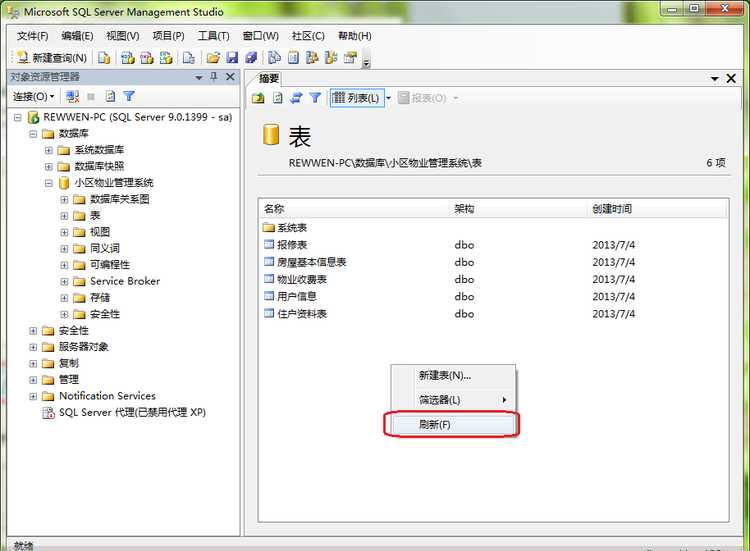
Task: Click the SQL Server Mobile Query icon
Action: [189, 58]
